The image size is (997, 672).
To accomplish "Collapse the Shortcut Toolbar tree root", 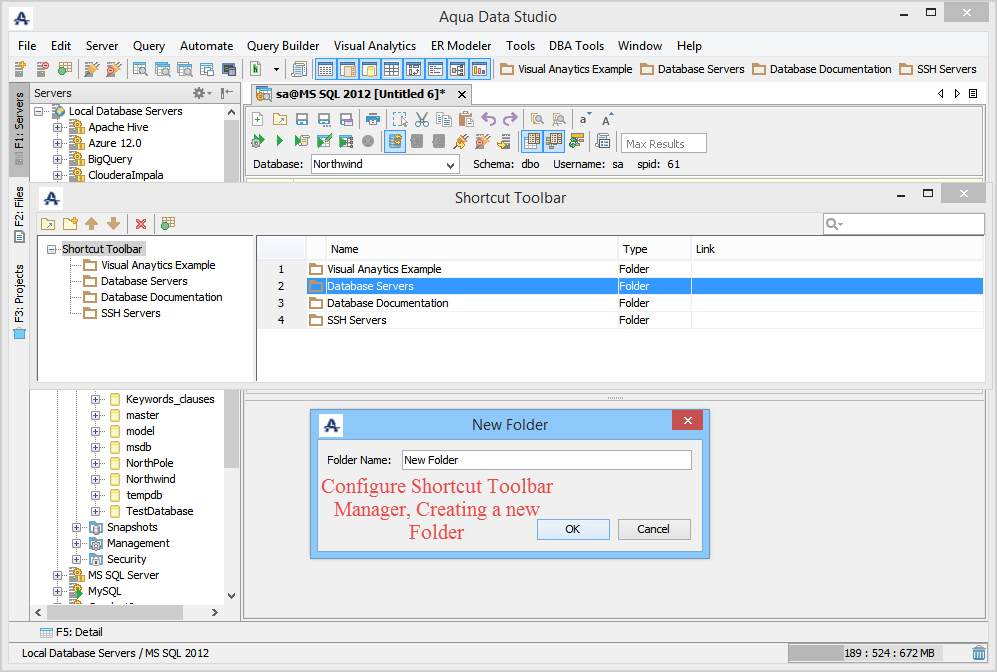I will click(x=52, y=249).
